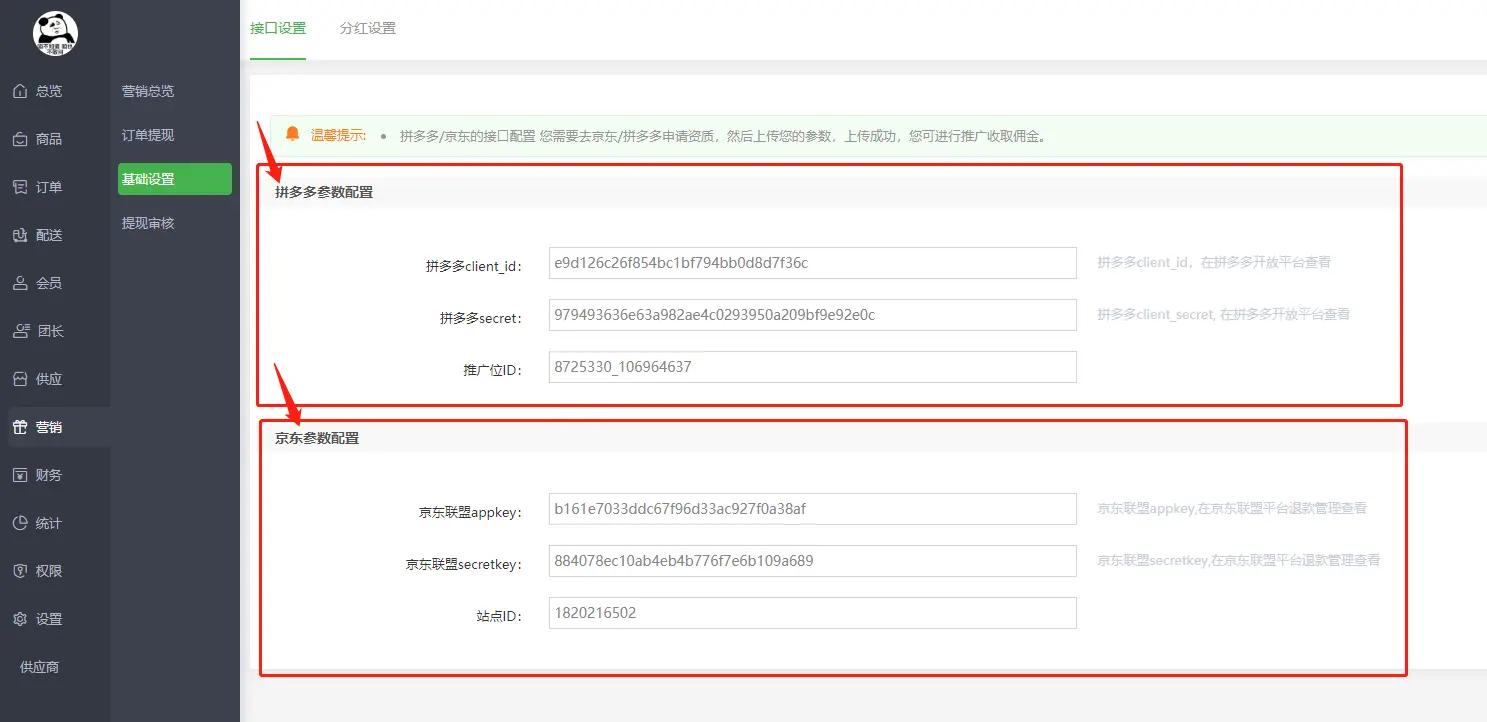
Task: Click the 拼多多client_id input field
Action: (813, 263)
